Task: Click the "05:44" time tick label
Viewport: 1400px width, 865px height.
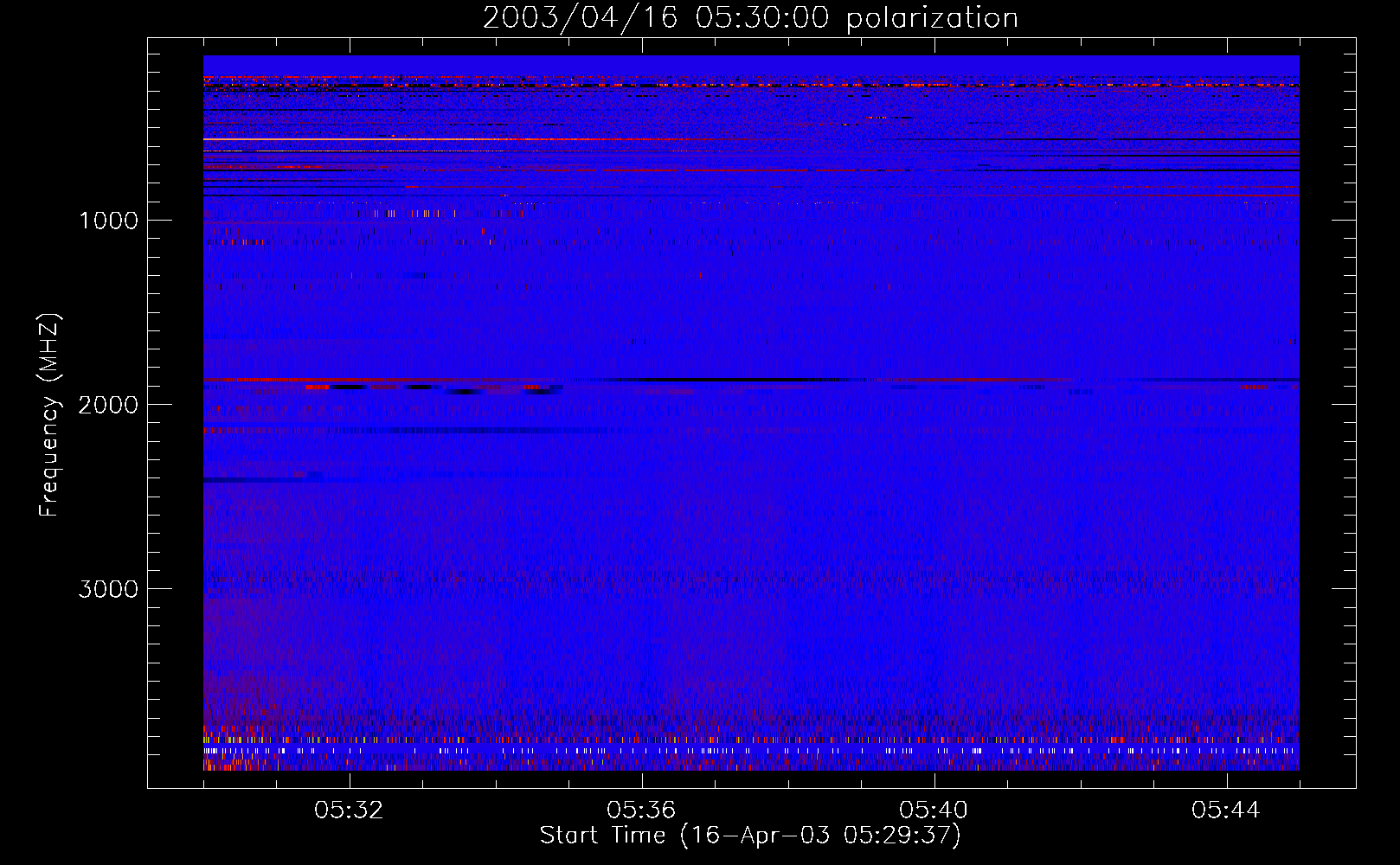Action: point(1226,811)
